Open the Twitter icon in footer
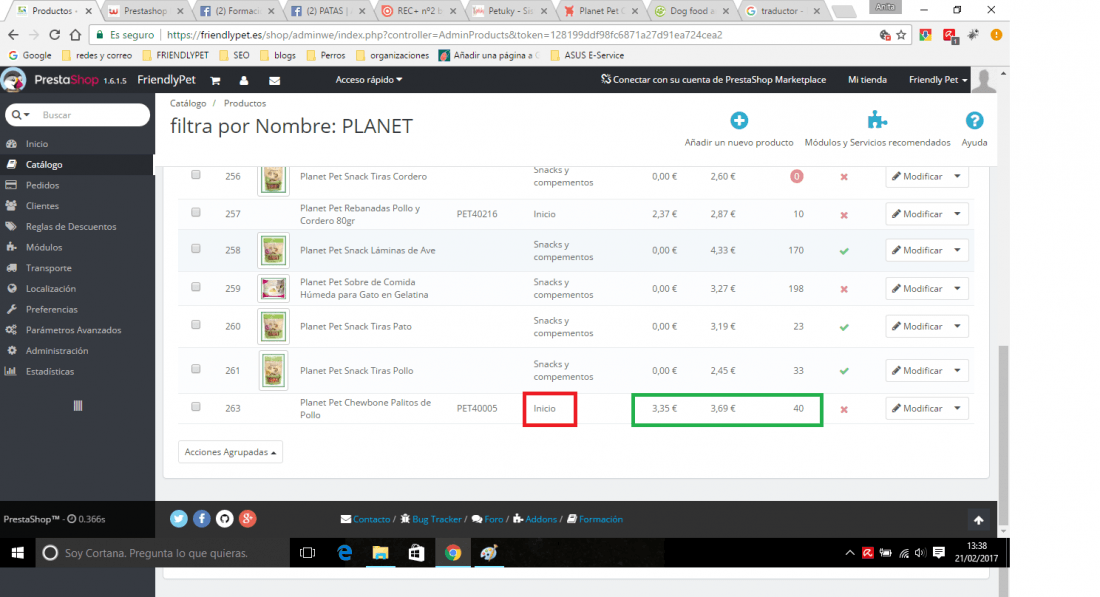This screenshot has width=1100, height=597. [179, 518]
